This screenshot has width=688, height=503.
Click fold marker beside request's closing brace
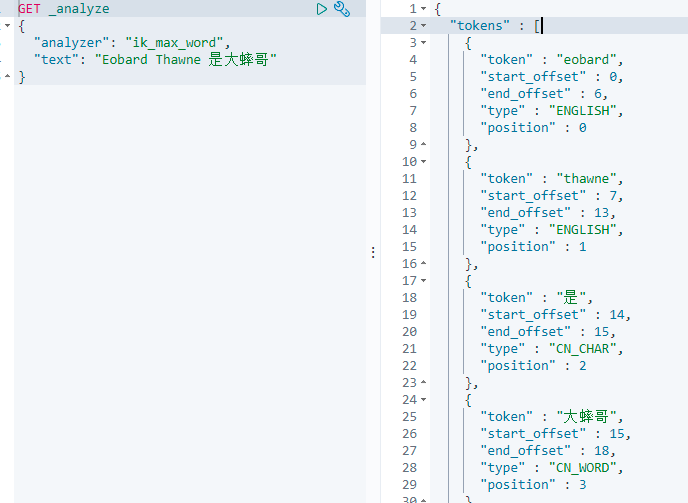9,76
